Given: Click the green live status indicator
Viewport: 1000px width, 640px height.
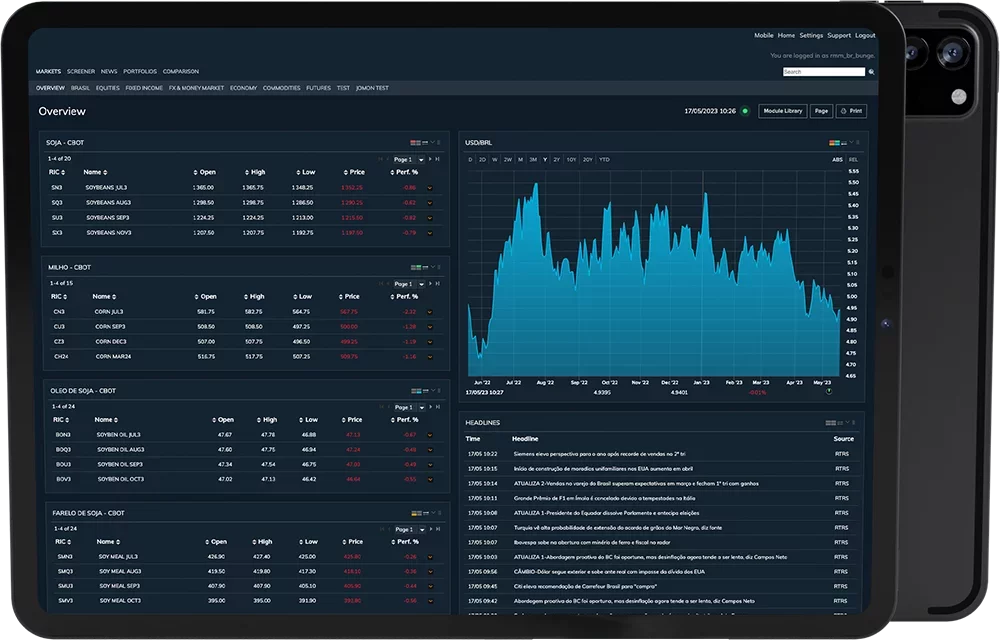Looking at the screenshot, I should [x=745, y=111].
